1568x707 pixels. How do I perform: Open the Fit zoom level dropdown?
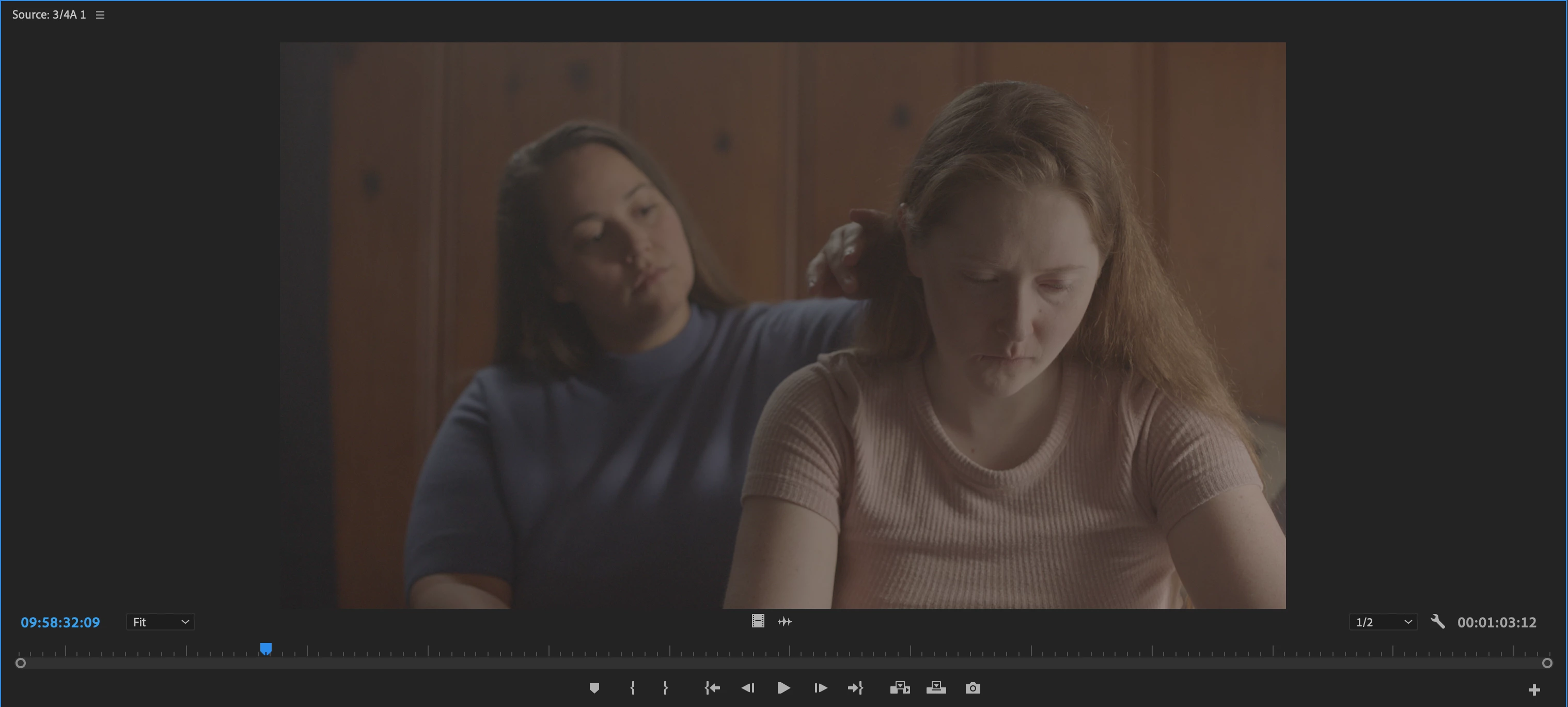pos(160,622)
